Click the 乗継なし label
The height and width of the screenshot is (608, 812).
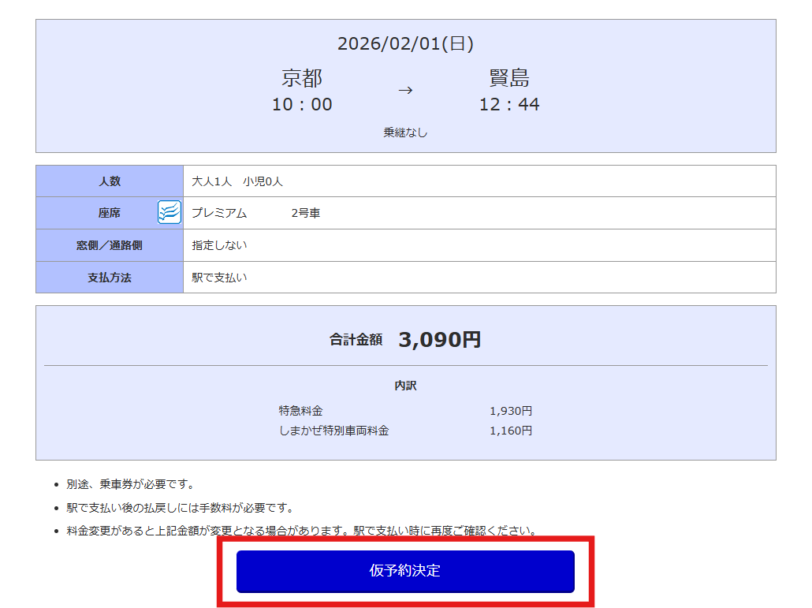point(405,133)
